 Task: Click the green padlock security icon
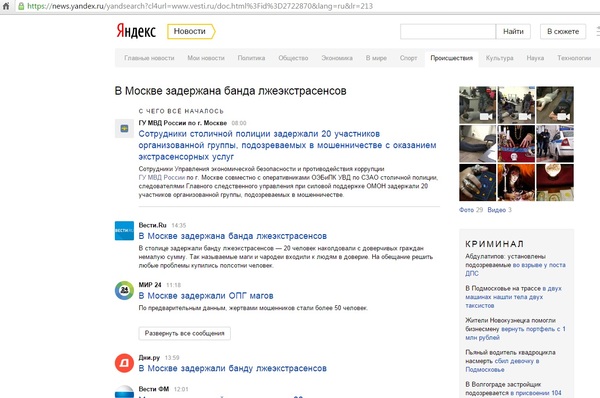[21, 6]
